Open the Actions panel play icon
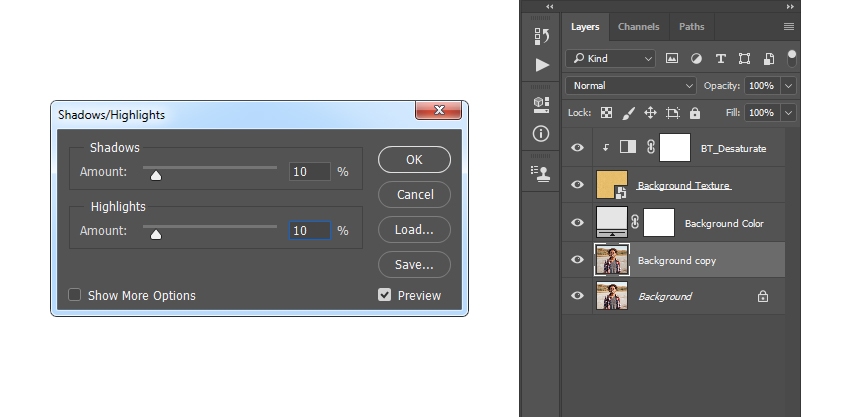 [542, 65]
